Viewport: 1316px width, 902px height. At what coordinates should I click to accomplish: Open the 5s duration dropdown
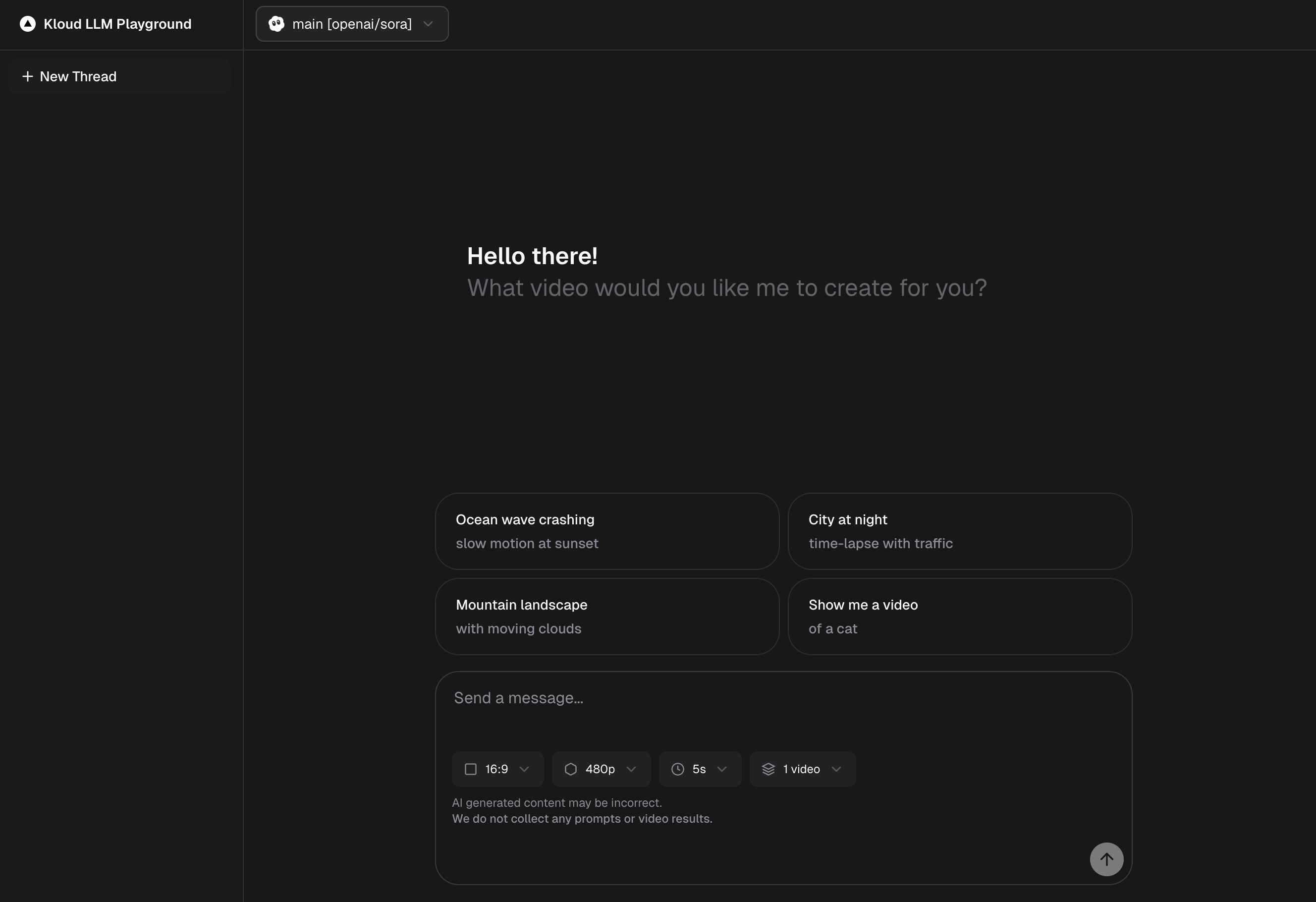click(700, 769)
